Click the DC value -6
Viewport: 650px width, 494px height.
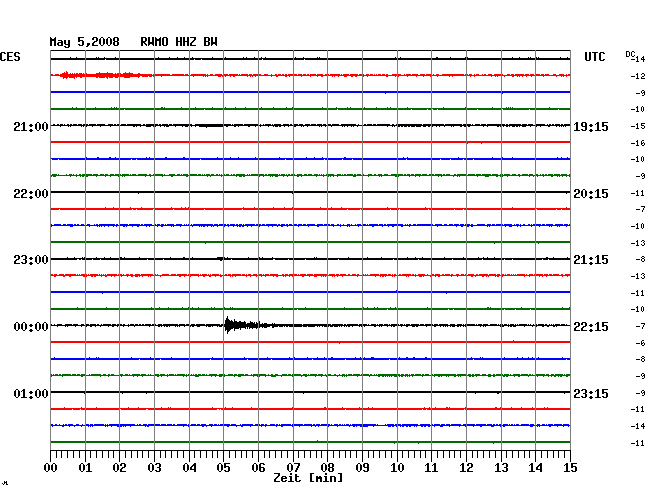click(x=640, y=343)
